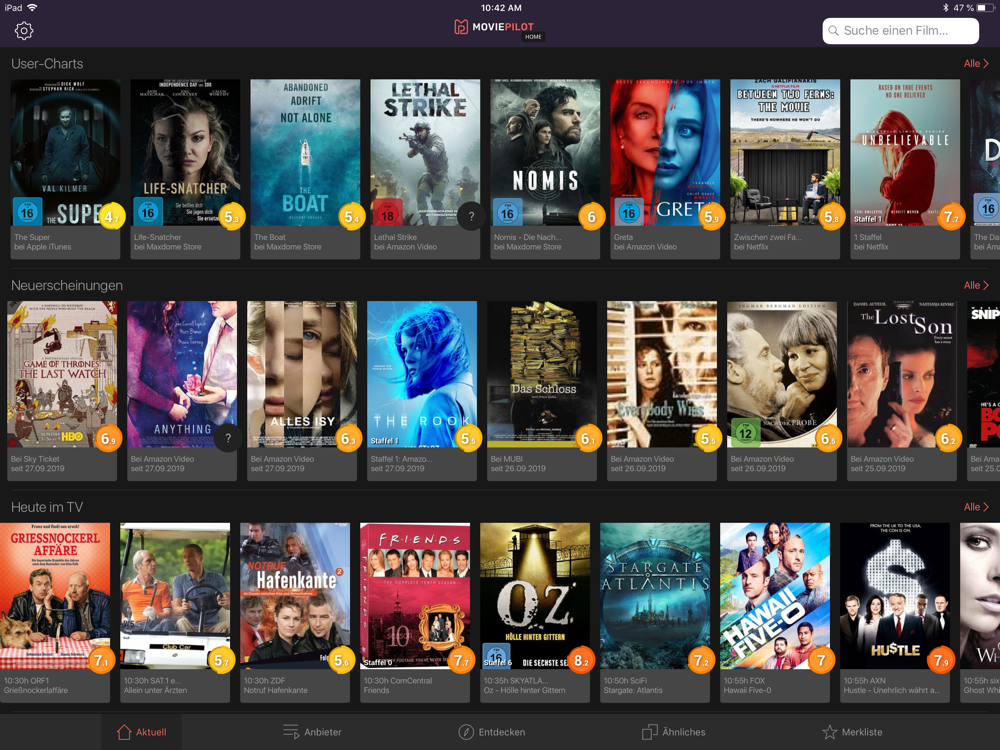The width and height of the screenshot is (1000, 750).
Task: Tap the 10:42 AM clock
Action: pos(501,8)
